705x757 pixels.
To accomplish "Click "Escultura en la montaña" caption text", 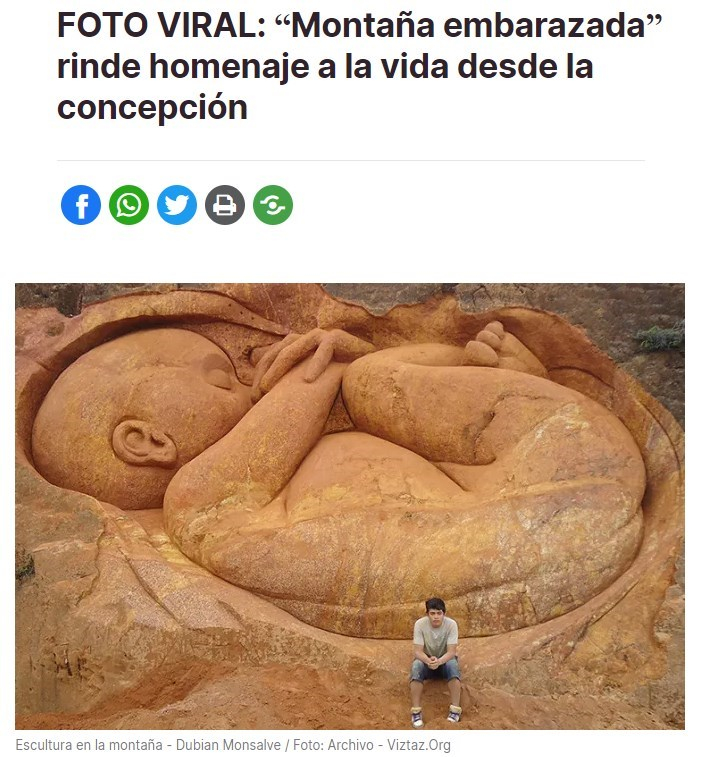I will (x=89, y=745).
